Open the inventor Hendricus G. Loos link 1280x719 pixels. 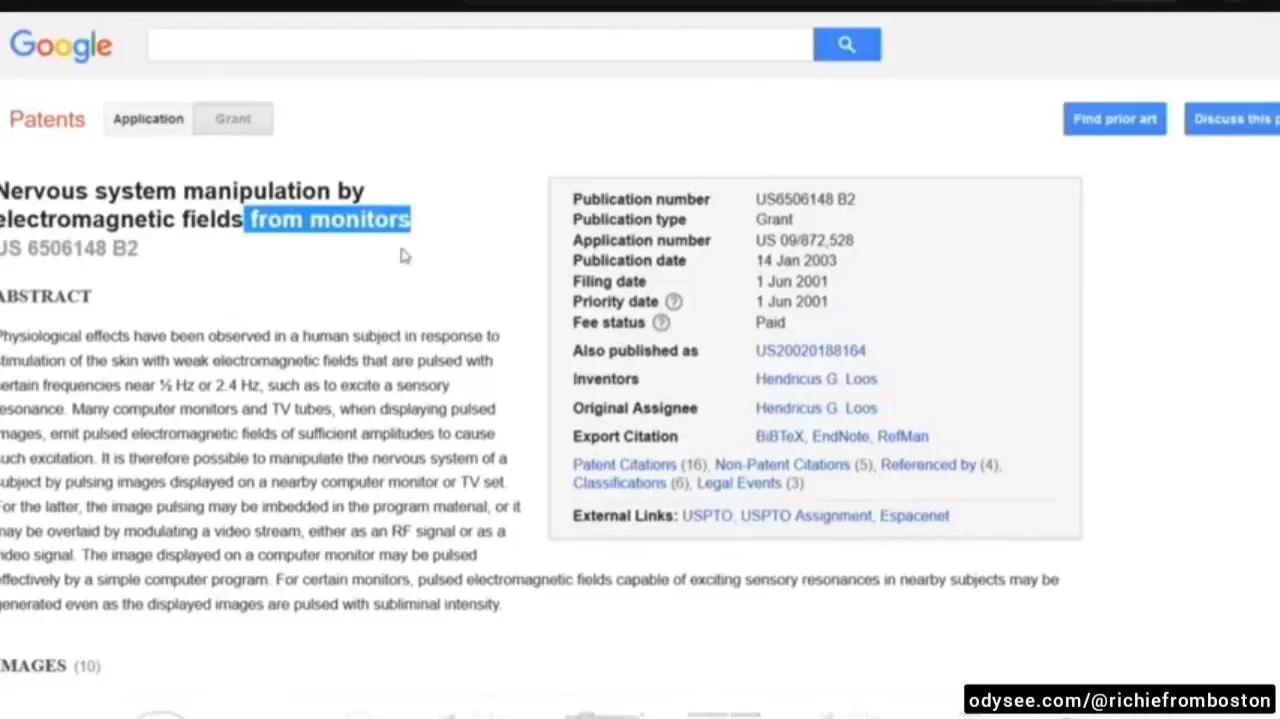816,379
